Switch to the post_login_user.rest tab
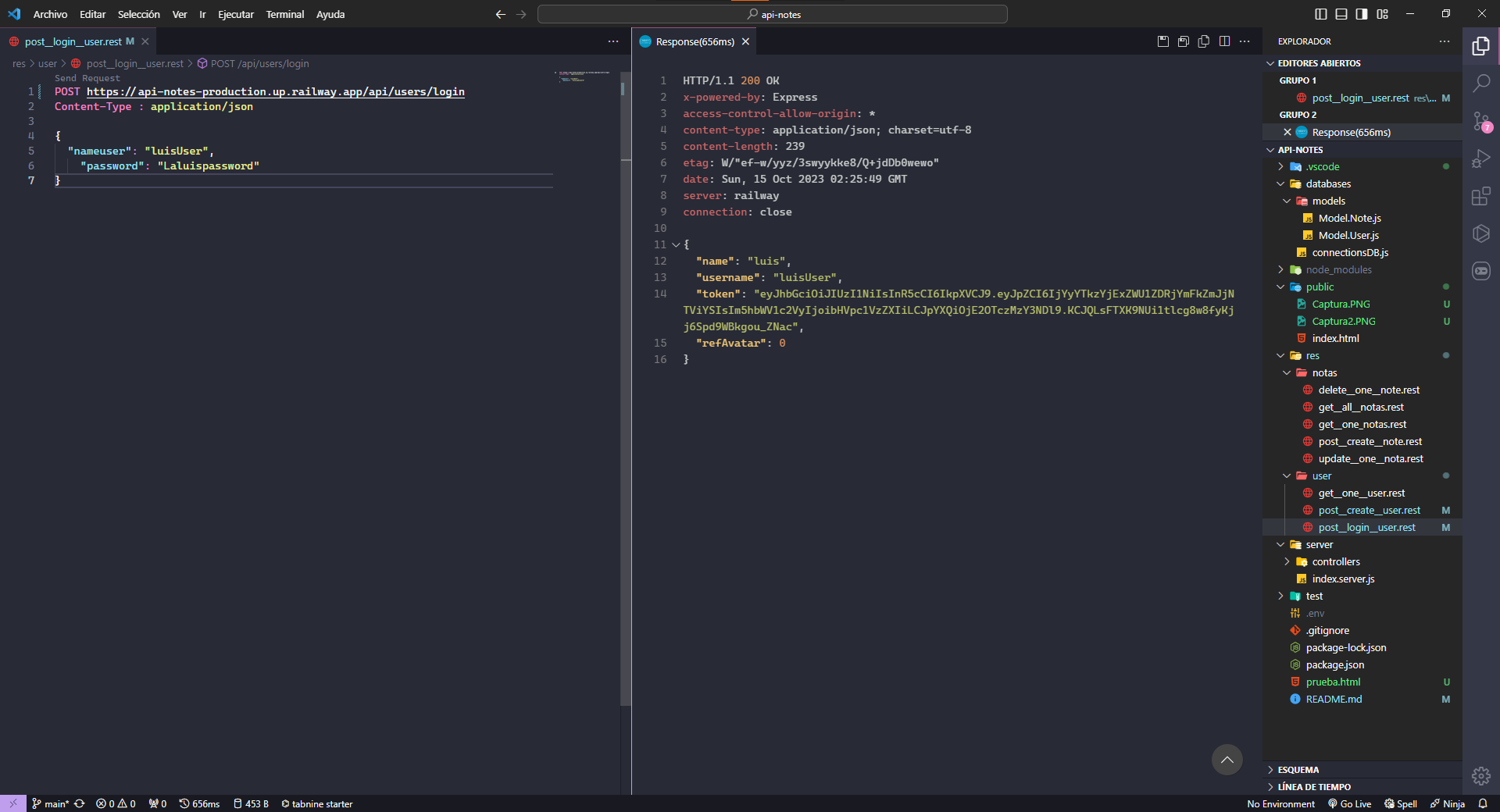This screenshot has height=812, width=1500. [x=73, y=41]
